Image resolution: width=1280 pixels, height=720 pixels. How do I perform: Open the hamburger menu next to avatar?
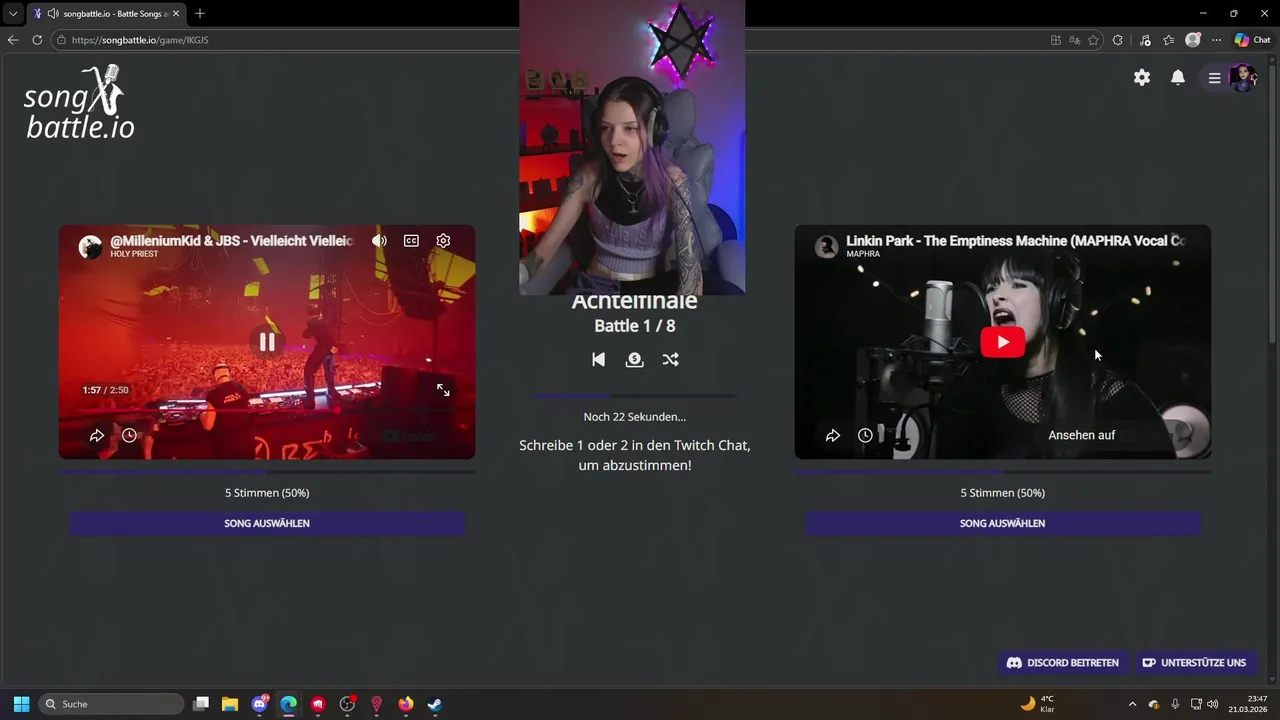[1214, 78]
